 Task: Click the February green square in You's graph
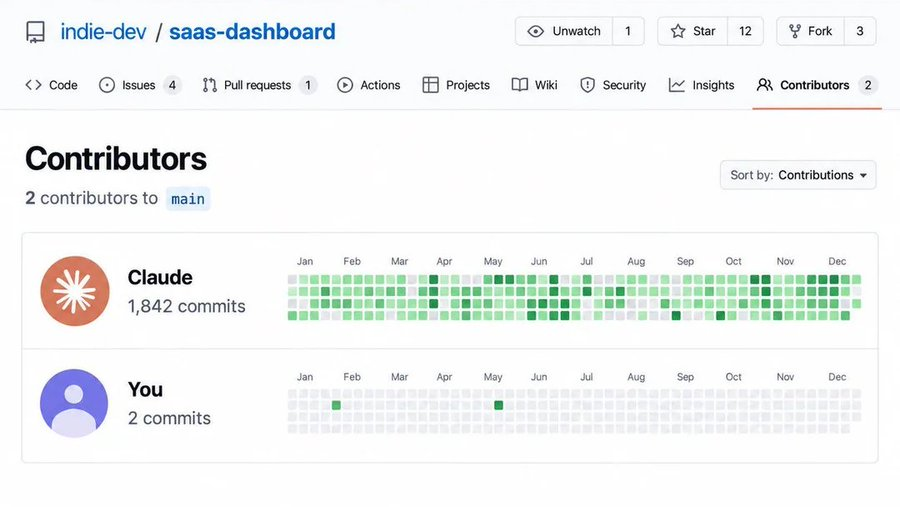[336, 405]
